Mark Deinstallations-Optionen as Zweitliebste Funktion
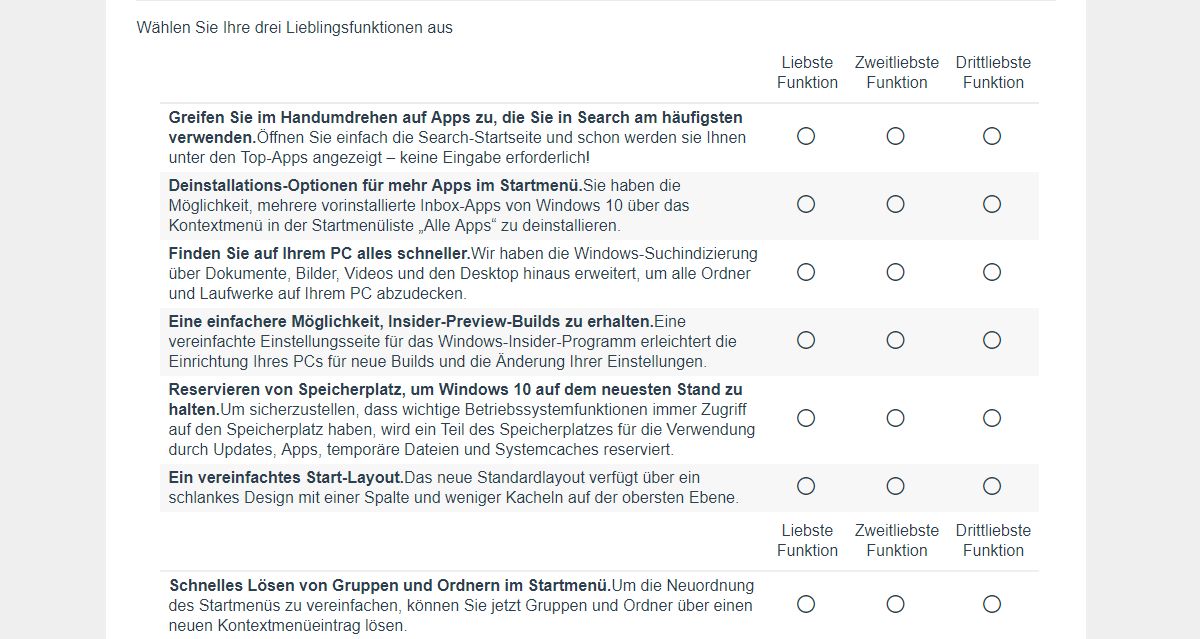1200x639 pixels. tap(896, 204)
